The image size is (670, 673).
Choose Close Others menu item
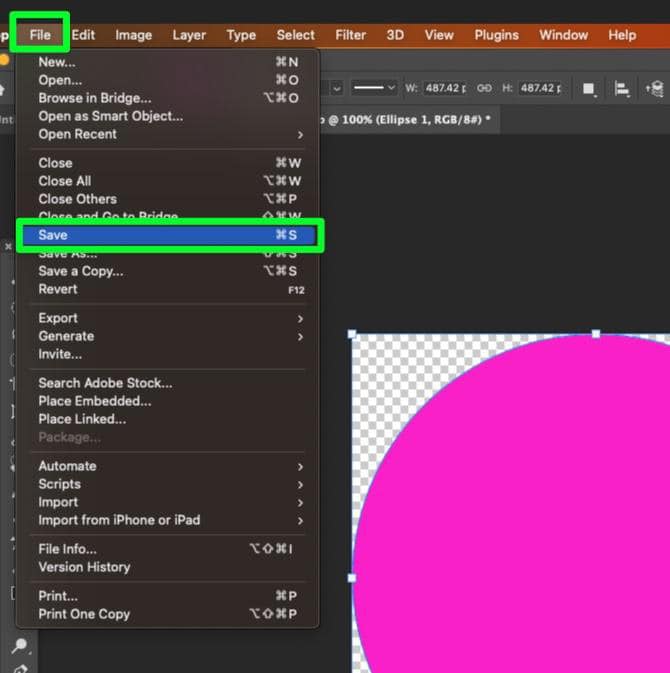[170, 199]
